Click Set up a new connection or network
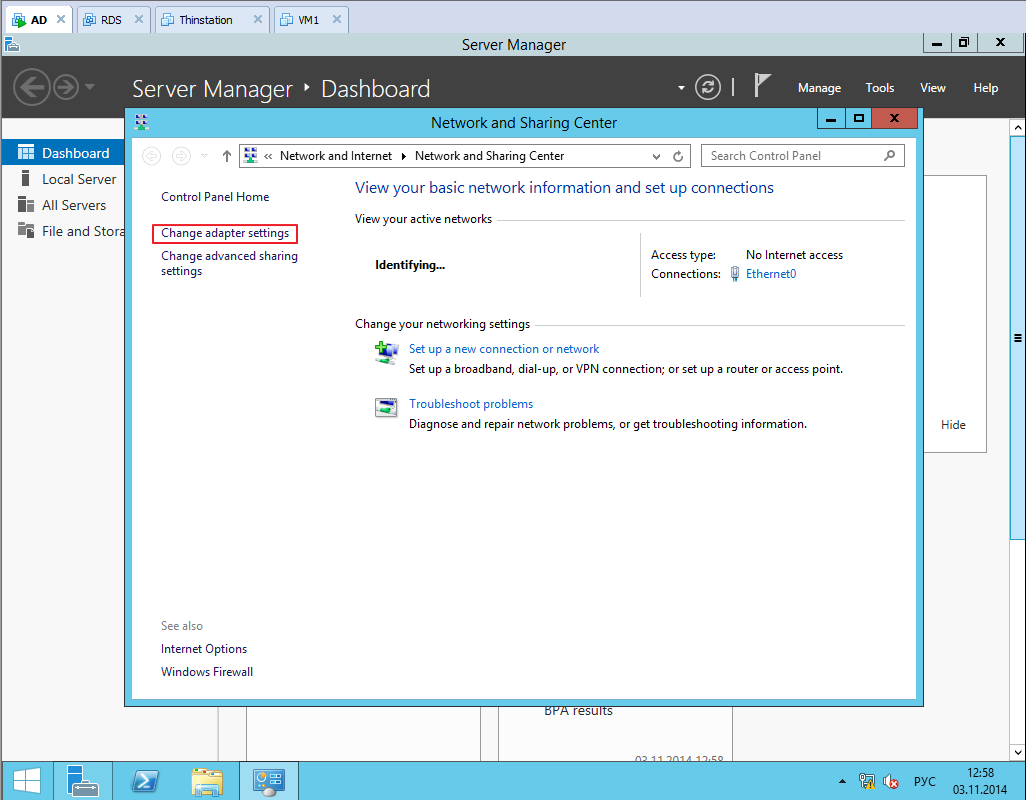Screen dimensions: 1026x800 click(x=504, y=349)
